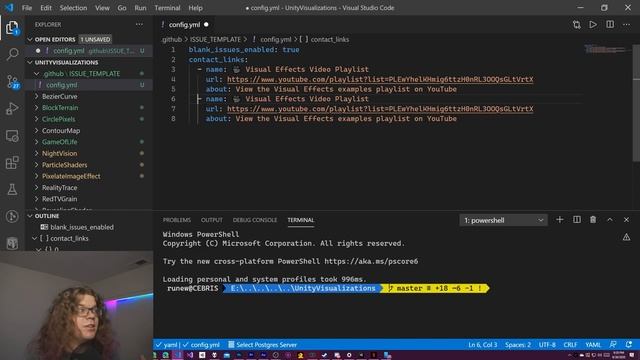Viewport: 640px width, 360px height.
Task: Expand the CirclePixels folder
Action: click(37, 119)
